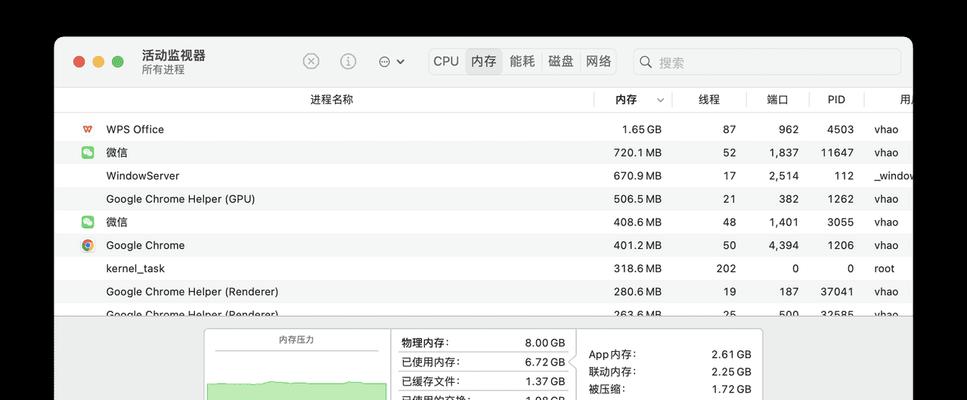Click the 1.65 GB memory value
Screen dimensions: 967x400
tap(641, 129)
